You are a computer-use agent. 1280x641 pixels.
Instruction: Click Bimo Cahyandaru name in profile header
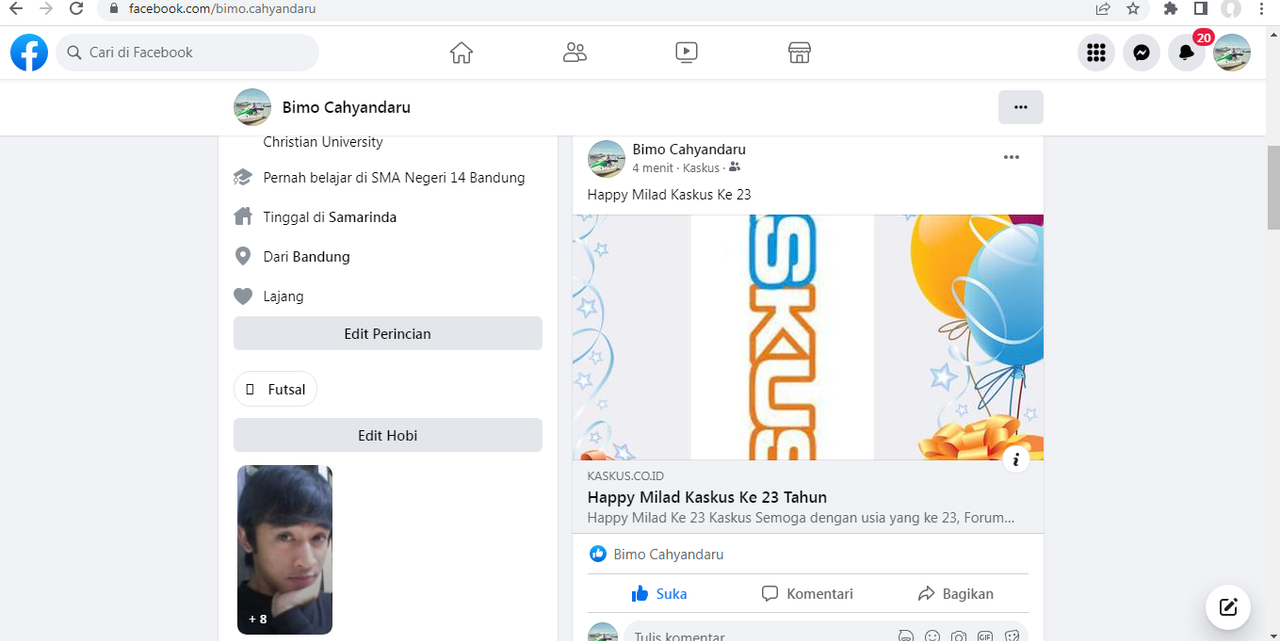[346, 107]
